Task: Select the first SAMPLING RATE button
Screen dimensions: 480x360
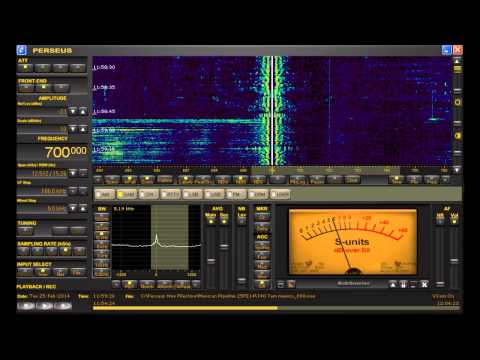Action: [x=24, y=251]
